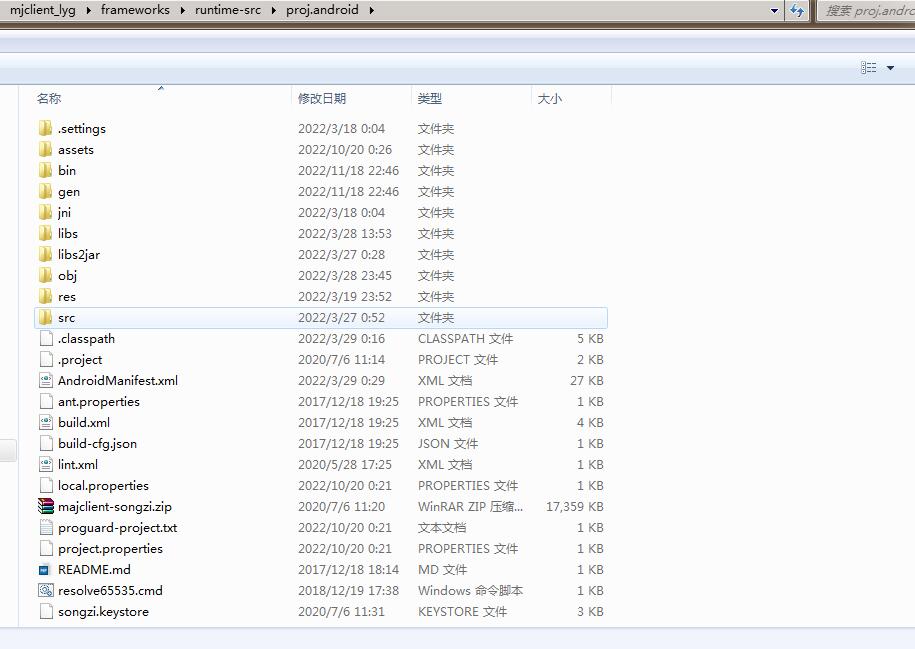Click the 27 KB size value

(x=586, y=381)
